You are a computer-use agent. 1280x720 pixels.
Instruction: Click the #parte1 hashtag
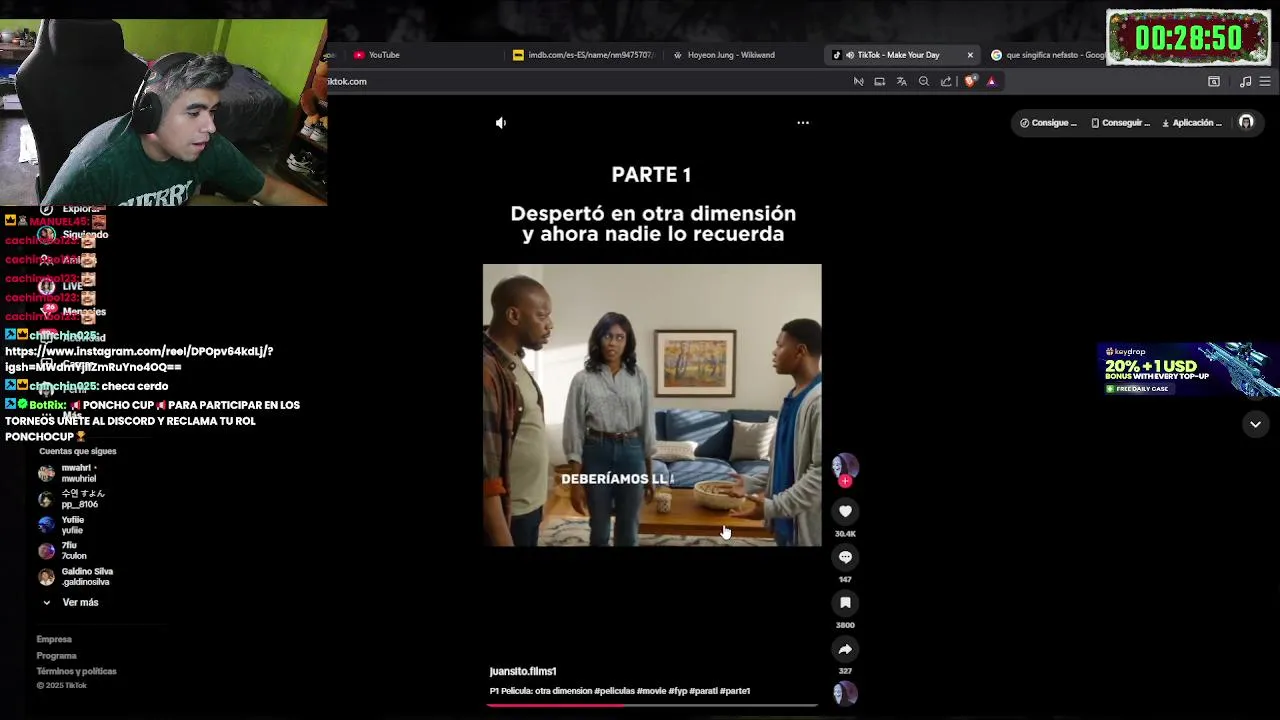point(734,691)
